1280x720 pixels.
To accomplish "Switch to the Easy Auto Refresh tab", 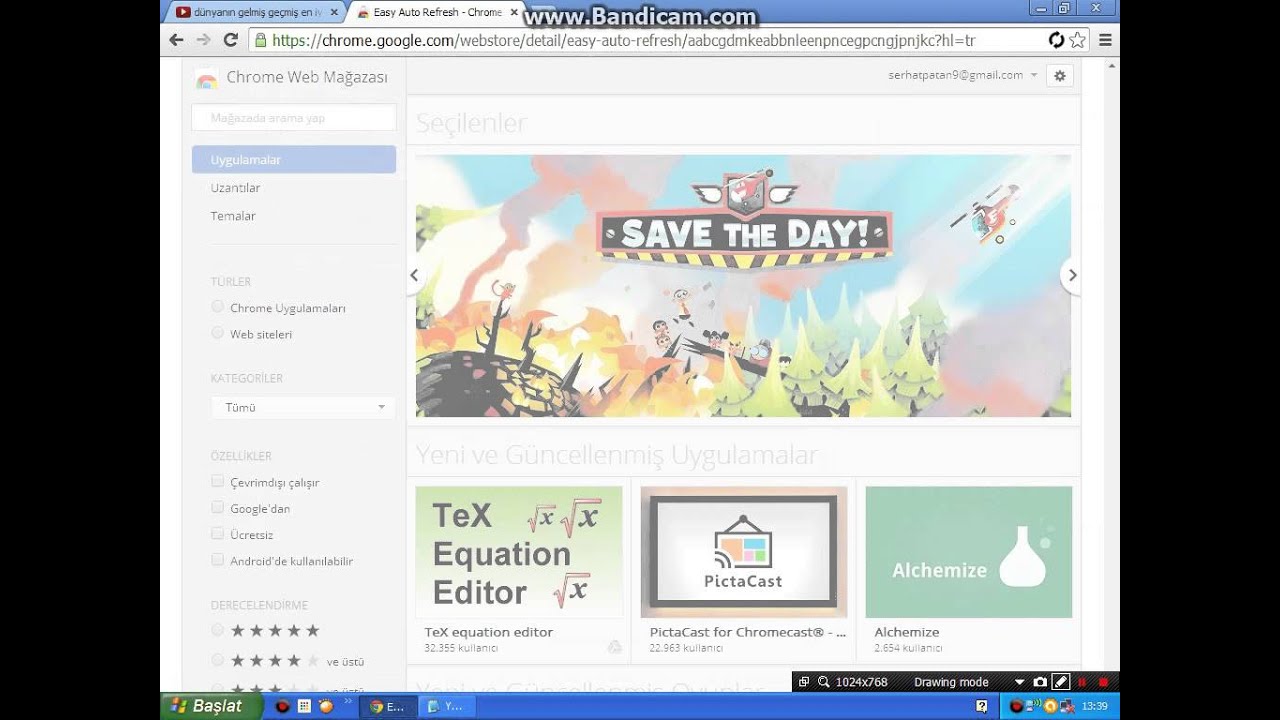I will [436, 12].
